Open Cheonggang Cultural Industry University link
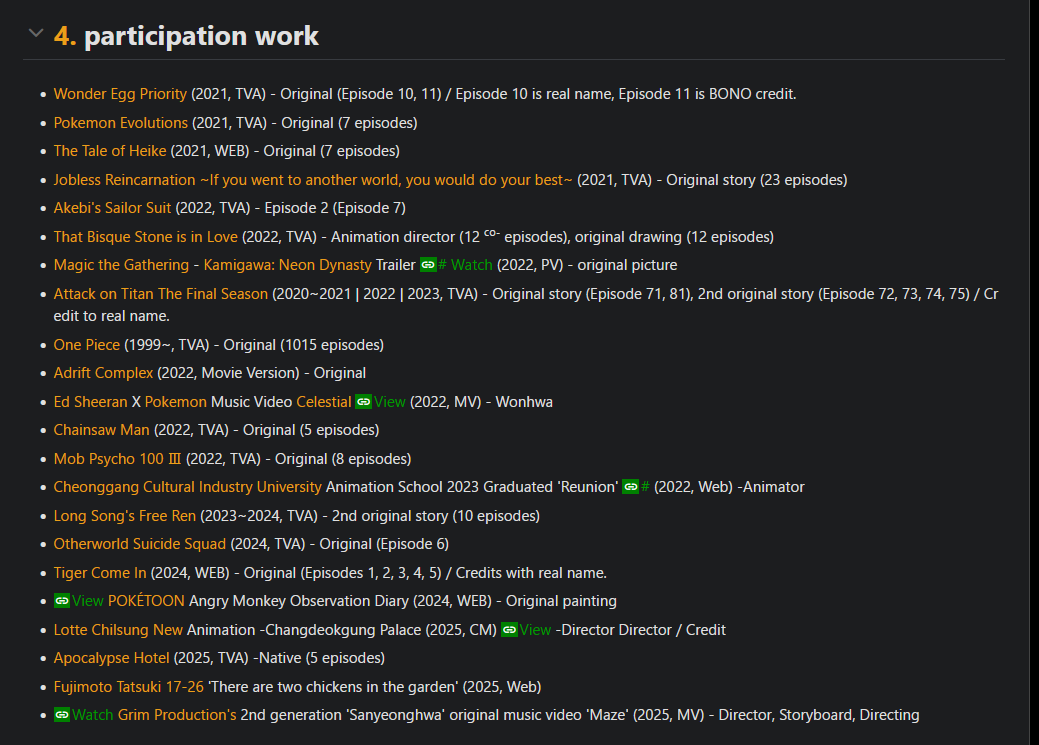The image size is (1039, 745). (x=188, y=487)
